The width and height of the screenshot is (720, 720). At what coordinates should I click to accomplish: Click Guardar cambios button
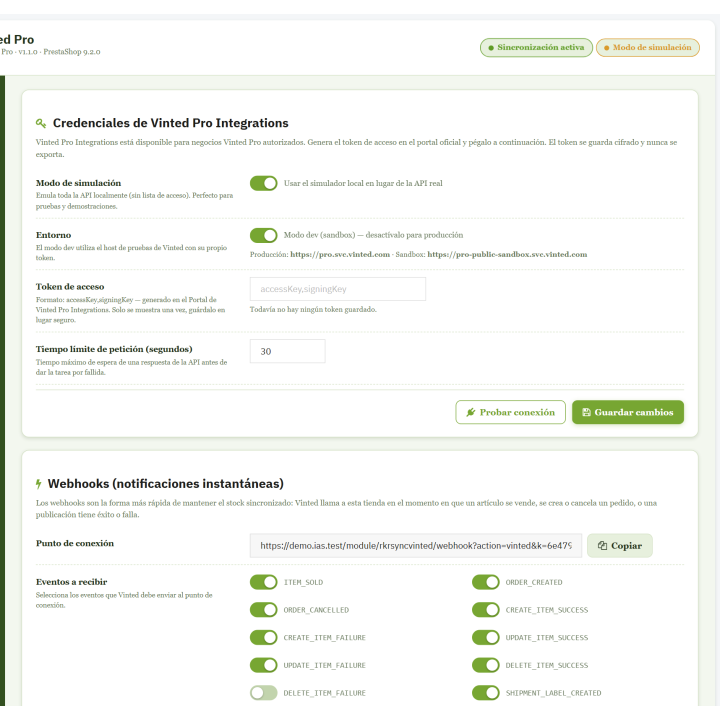tap(628, 412)
